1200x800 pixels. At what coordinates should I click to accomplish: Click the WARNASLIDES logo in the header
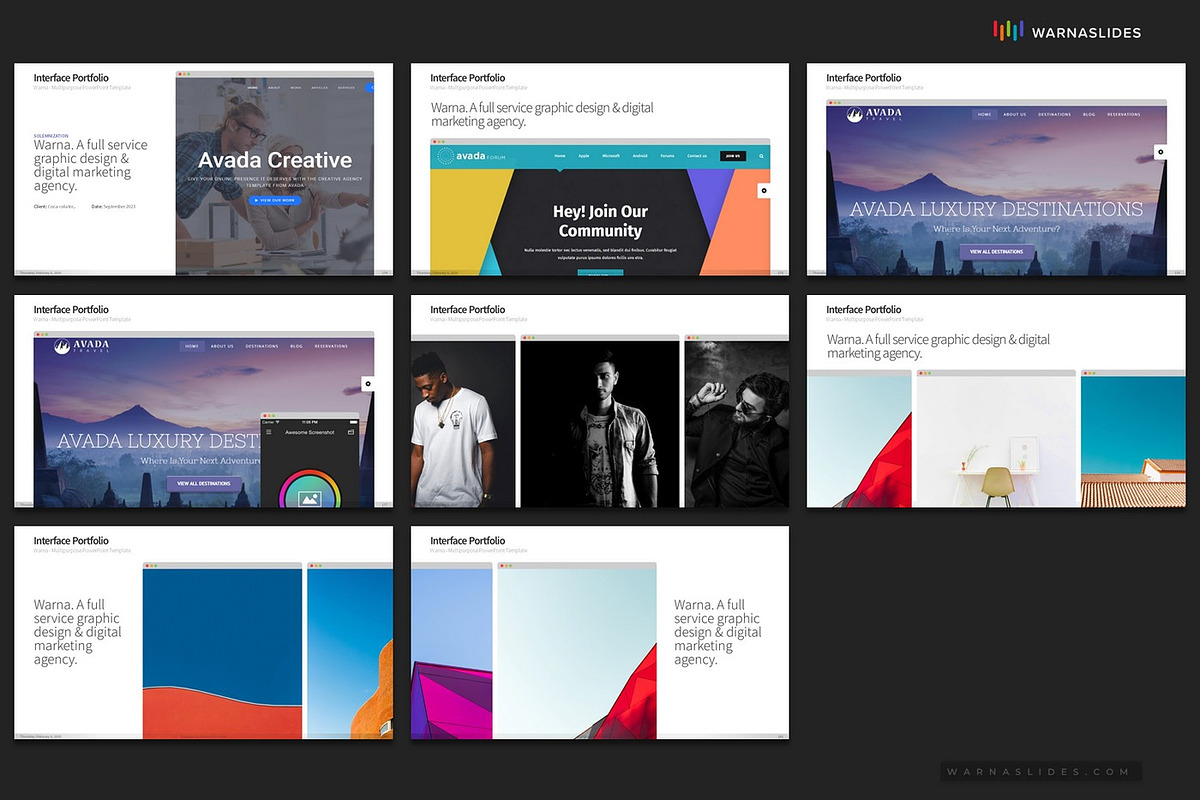tap(1067, 32)
